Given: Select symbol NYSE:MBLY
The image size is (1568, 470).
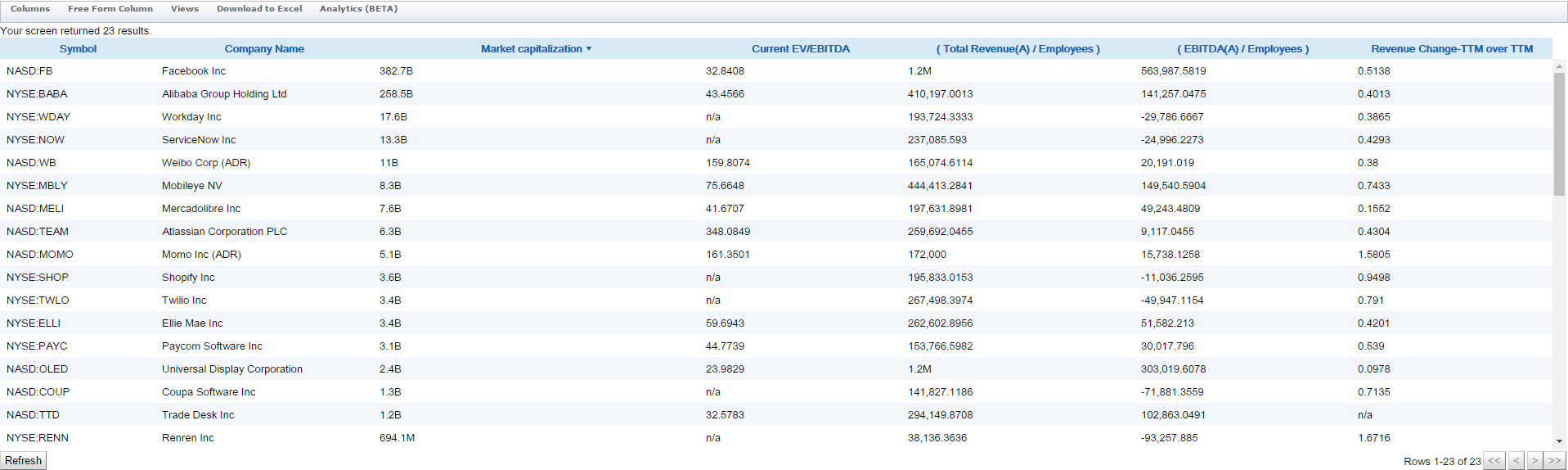Looking at the screenshot, I should [x=37, y=186].
